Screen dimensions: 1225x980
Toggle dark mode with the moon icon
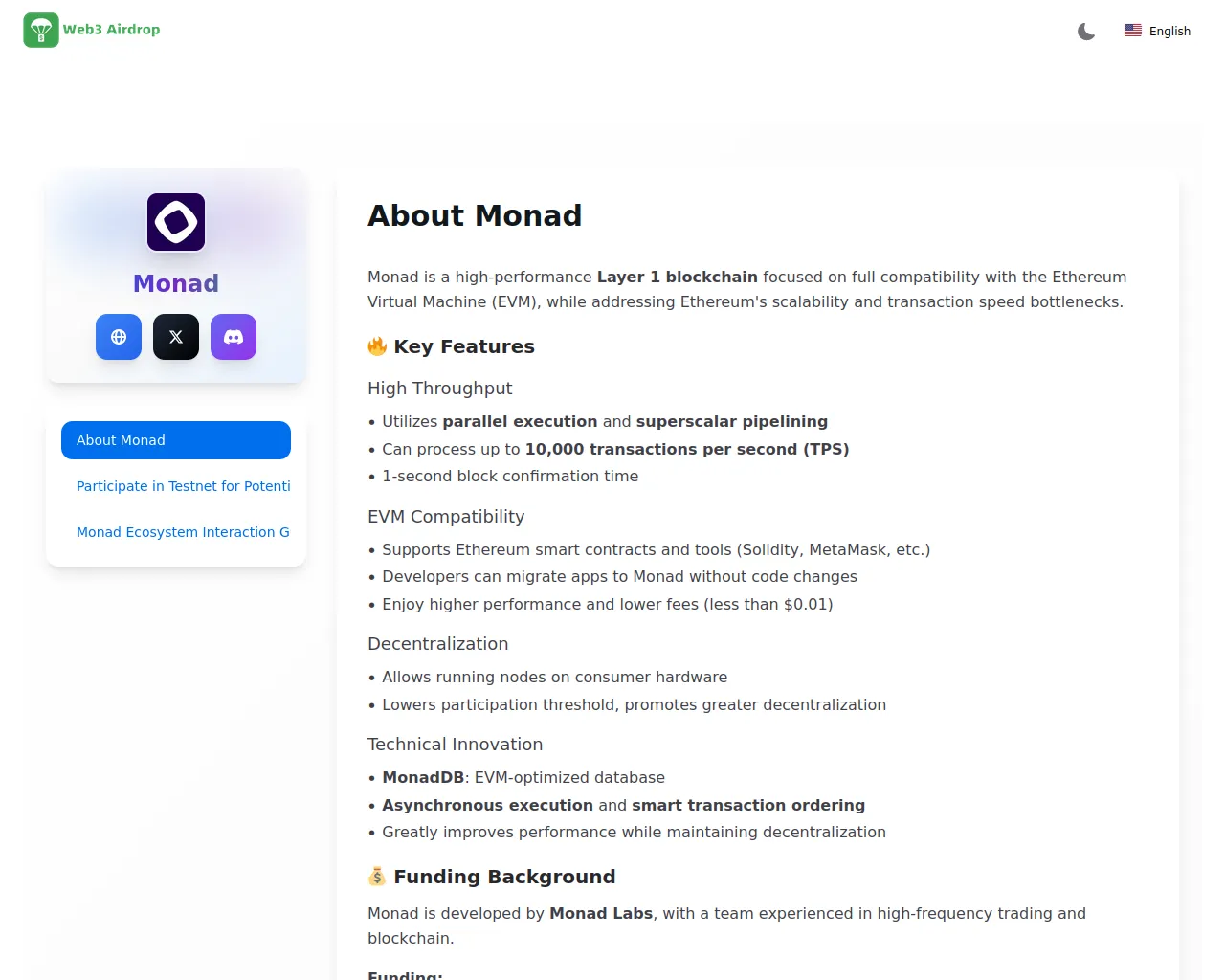point(1086,32)
